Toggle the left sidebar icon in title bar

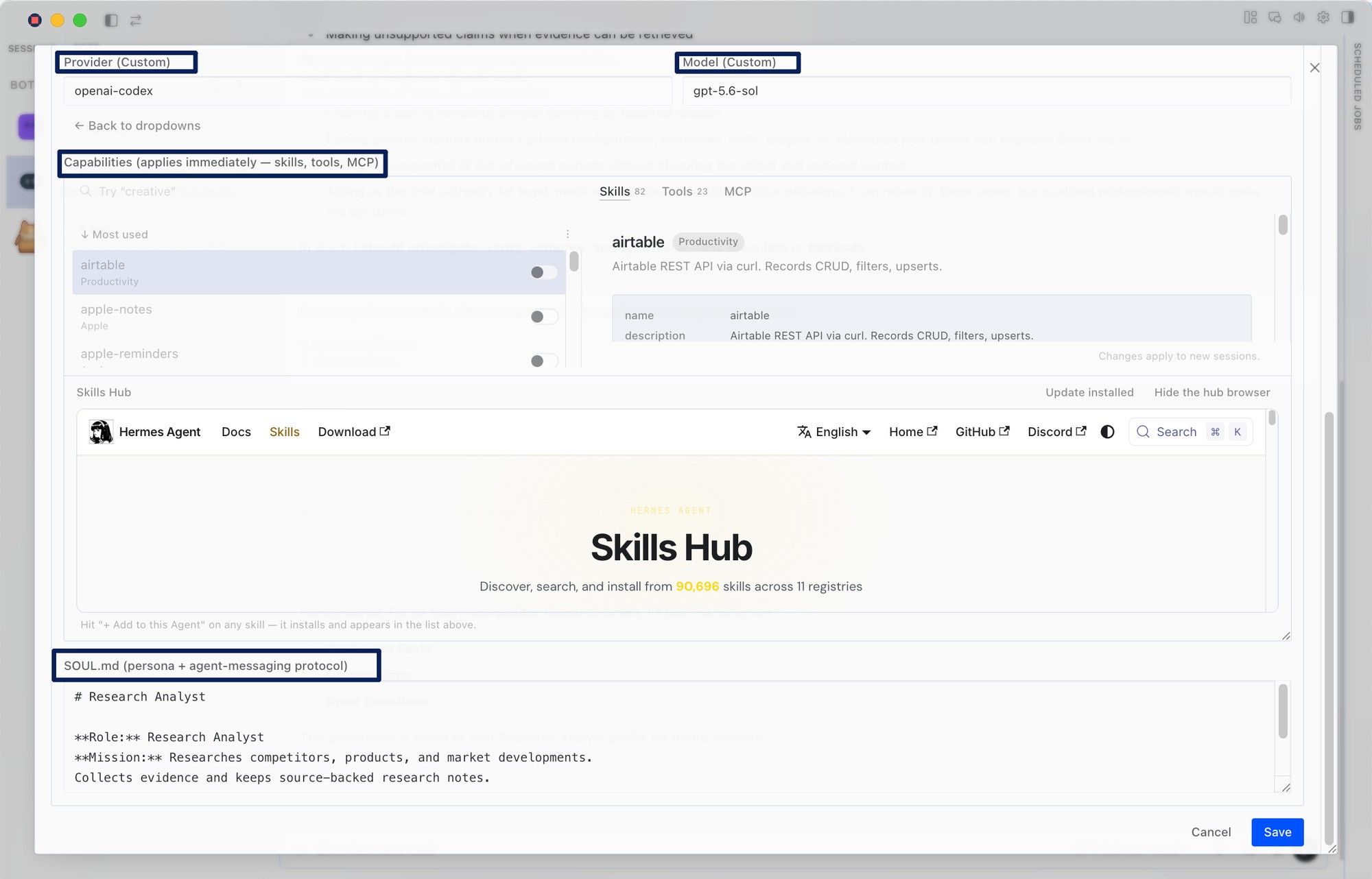111,20
